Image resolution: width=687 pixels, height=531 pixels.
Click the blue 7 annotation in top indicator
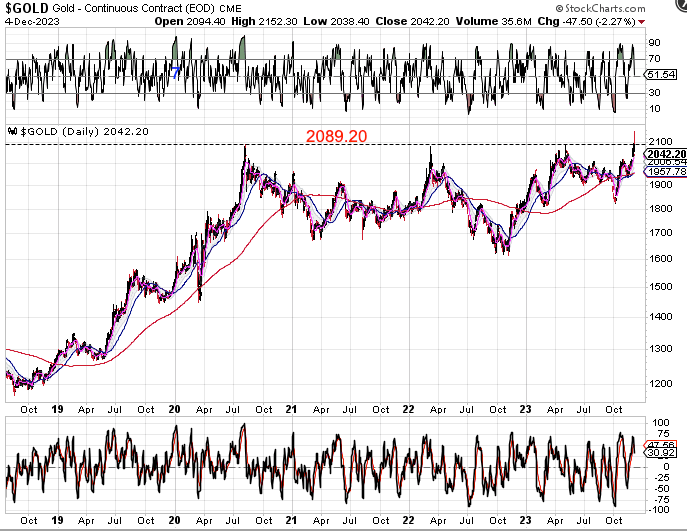click(177, 73)
